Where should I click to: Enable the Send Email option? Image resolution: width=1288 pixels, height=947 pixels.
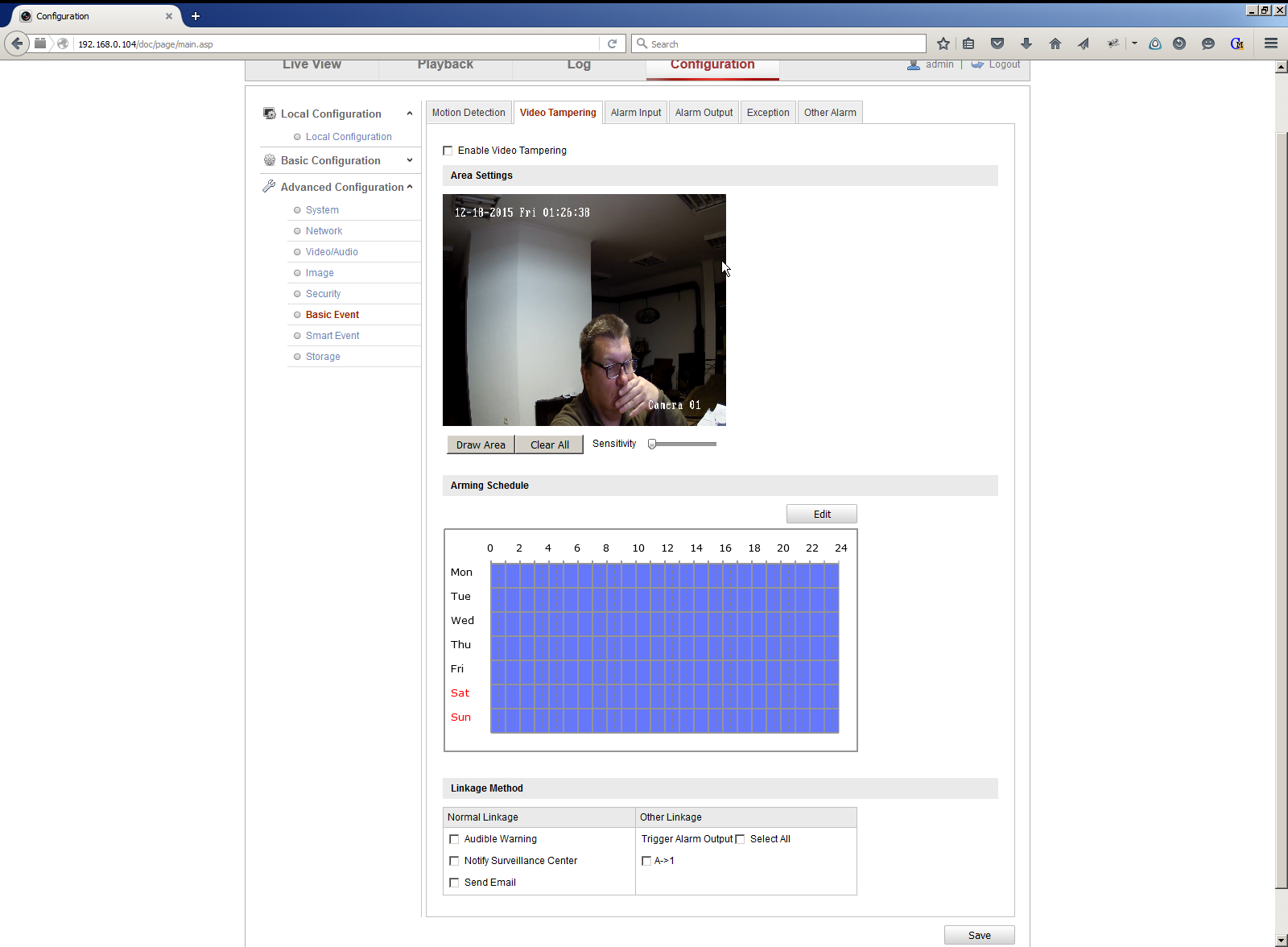point(454,883)
